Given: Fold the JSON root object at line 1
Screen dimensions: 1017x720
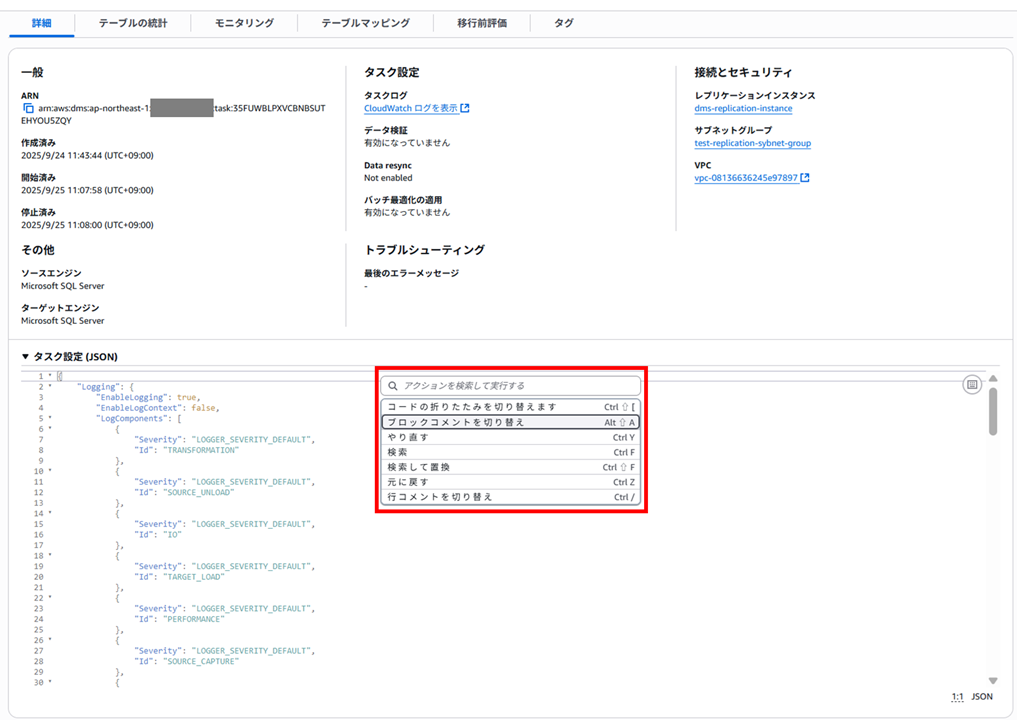Looking at the screenshot, I should [x=50, y=376].
